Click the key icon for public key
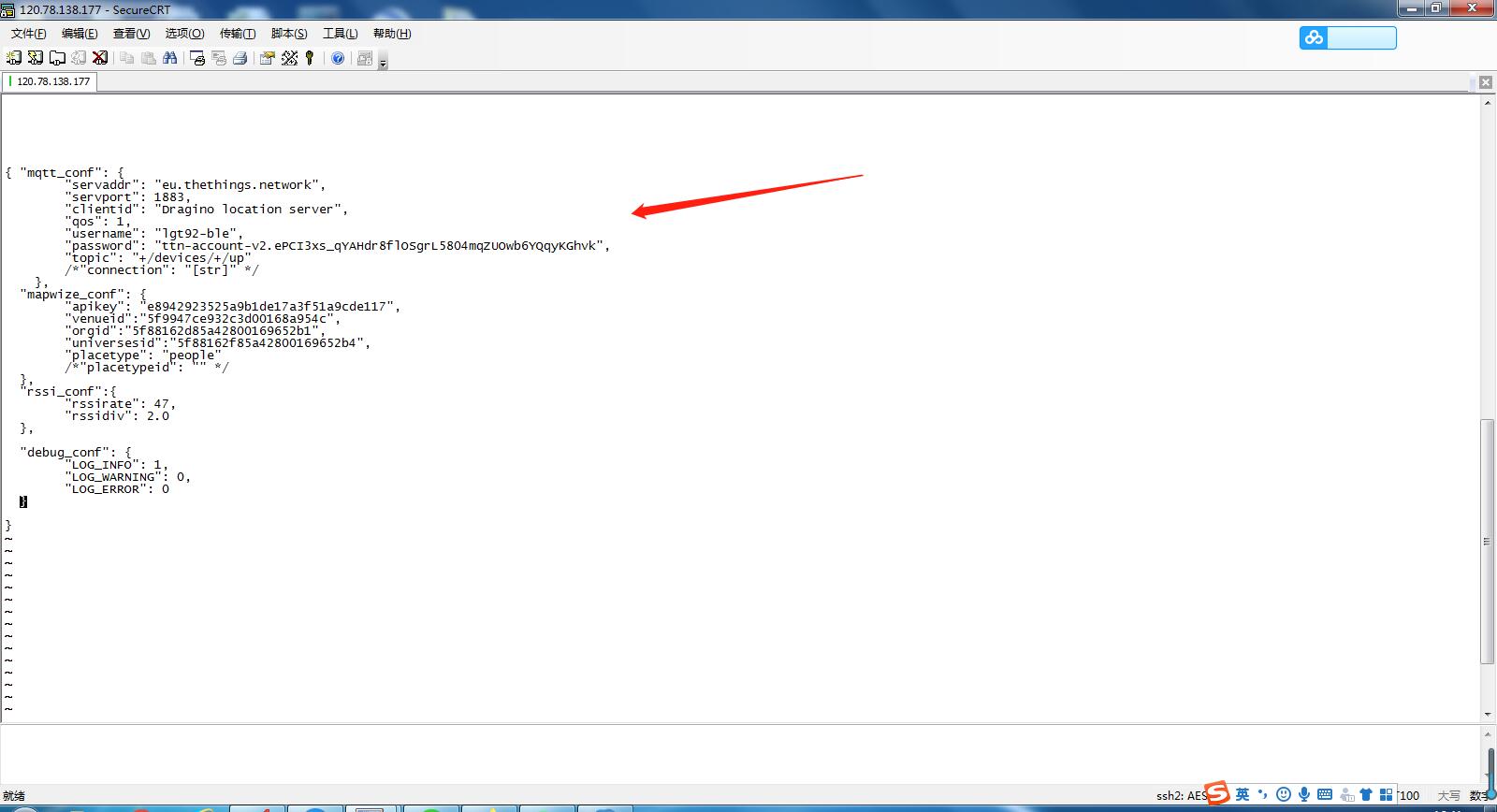 point(310,58)
